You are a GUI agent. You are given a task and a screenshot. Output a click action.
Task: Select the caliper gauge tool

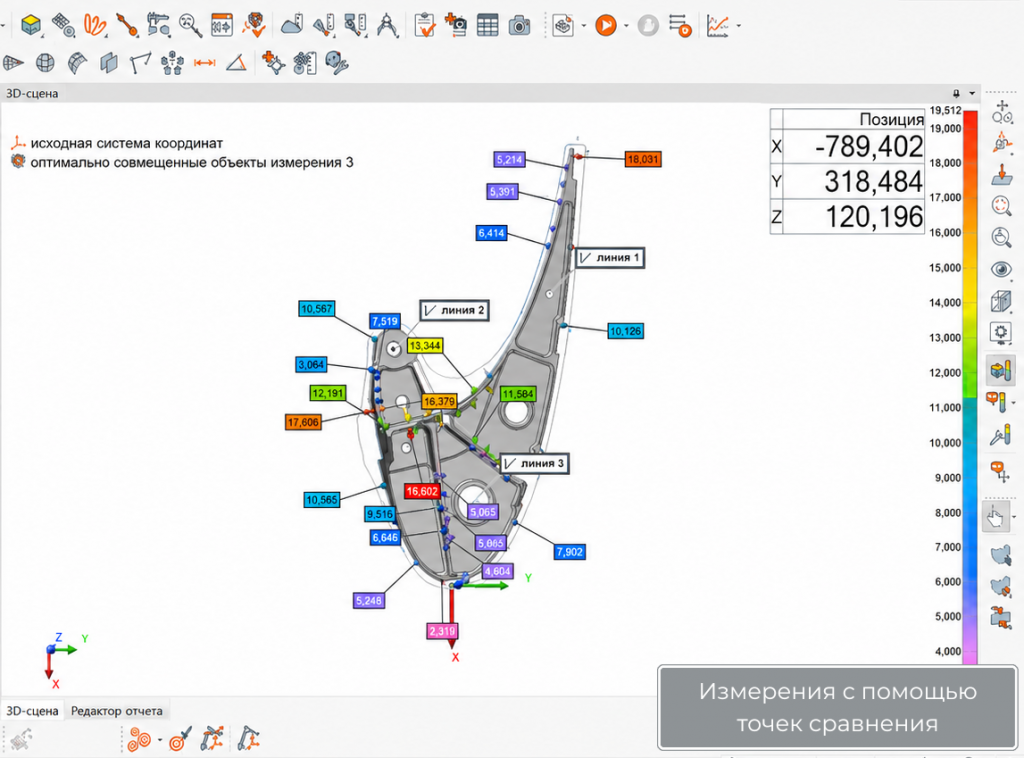click(x=158, y=25)
